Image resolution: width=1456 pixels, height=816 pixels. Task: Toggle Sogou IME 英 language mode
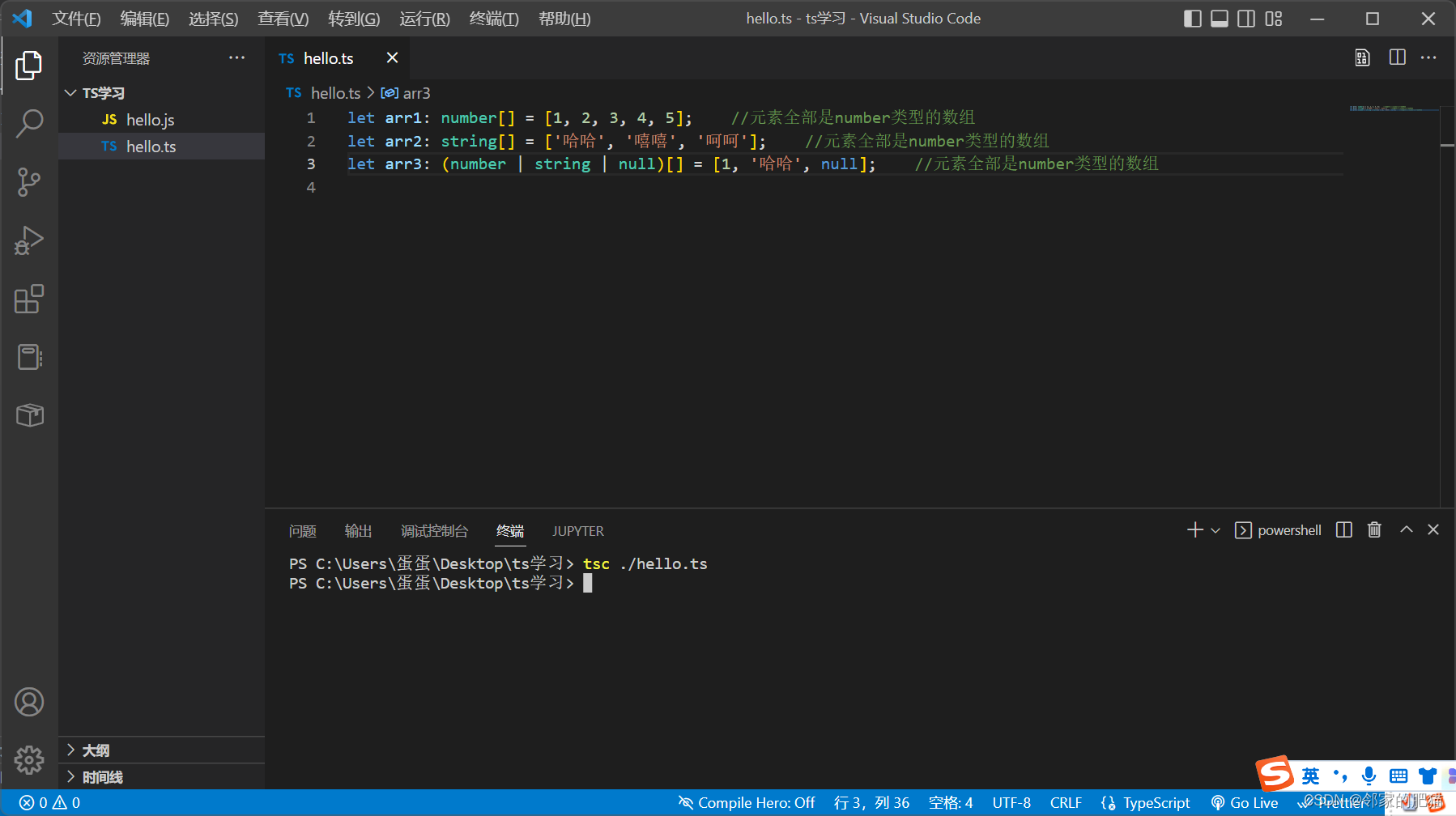(x=1310, y=776)
